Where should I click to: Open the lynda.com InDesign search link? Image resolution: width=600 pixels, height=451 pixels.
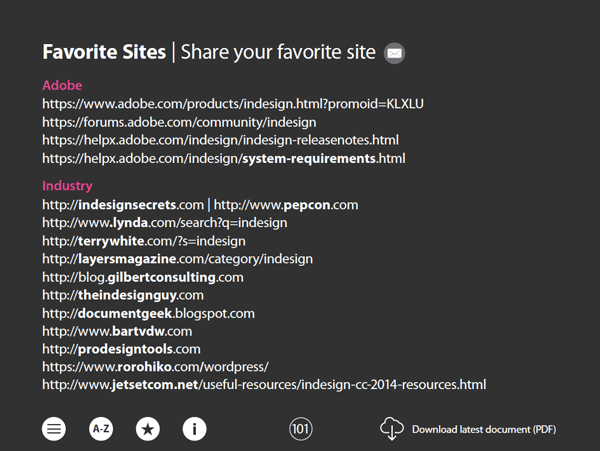(165, 223)
